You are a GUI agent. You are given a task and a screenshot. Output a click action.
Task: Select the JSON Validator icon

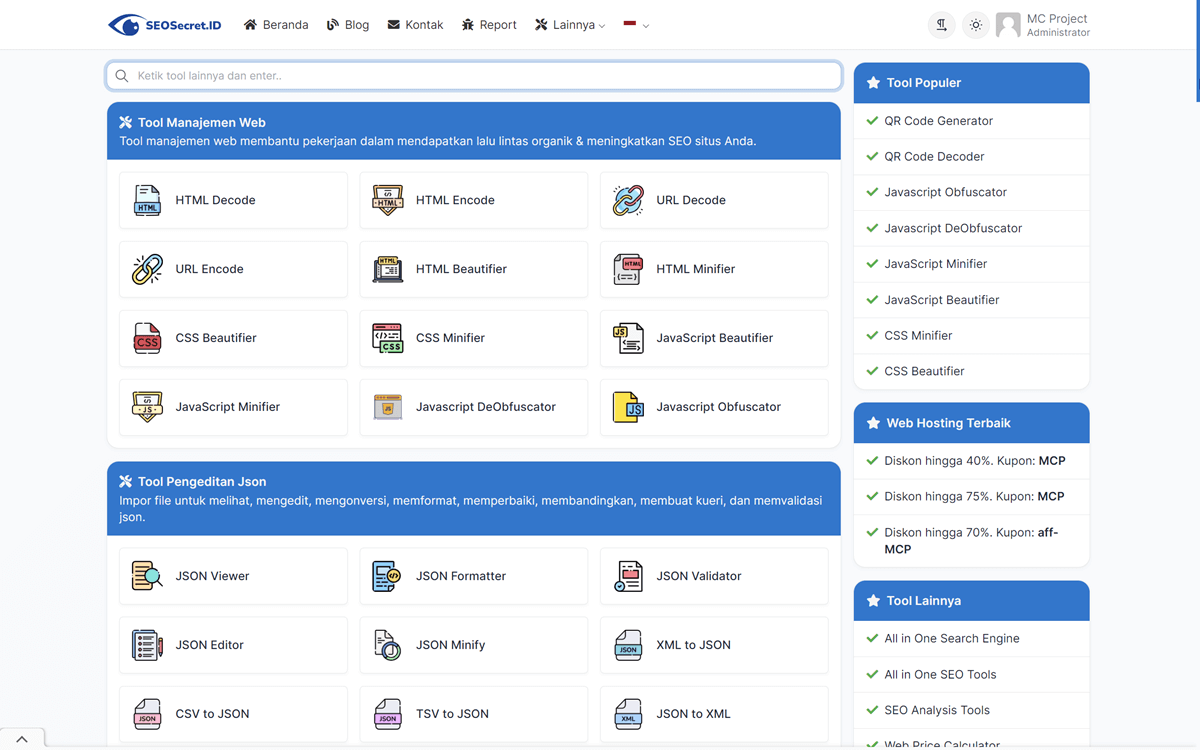[627, 576]
